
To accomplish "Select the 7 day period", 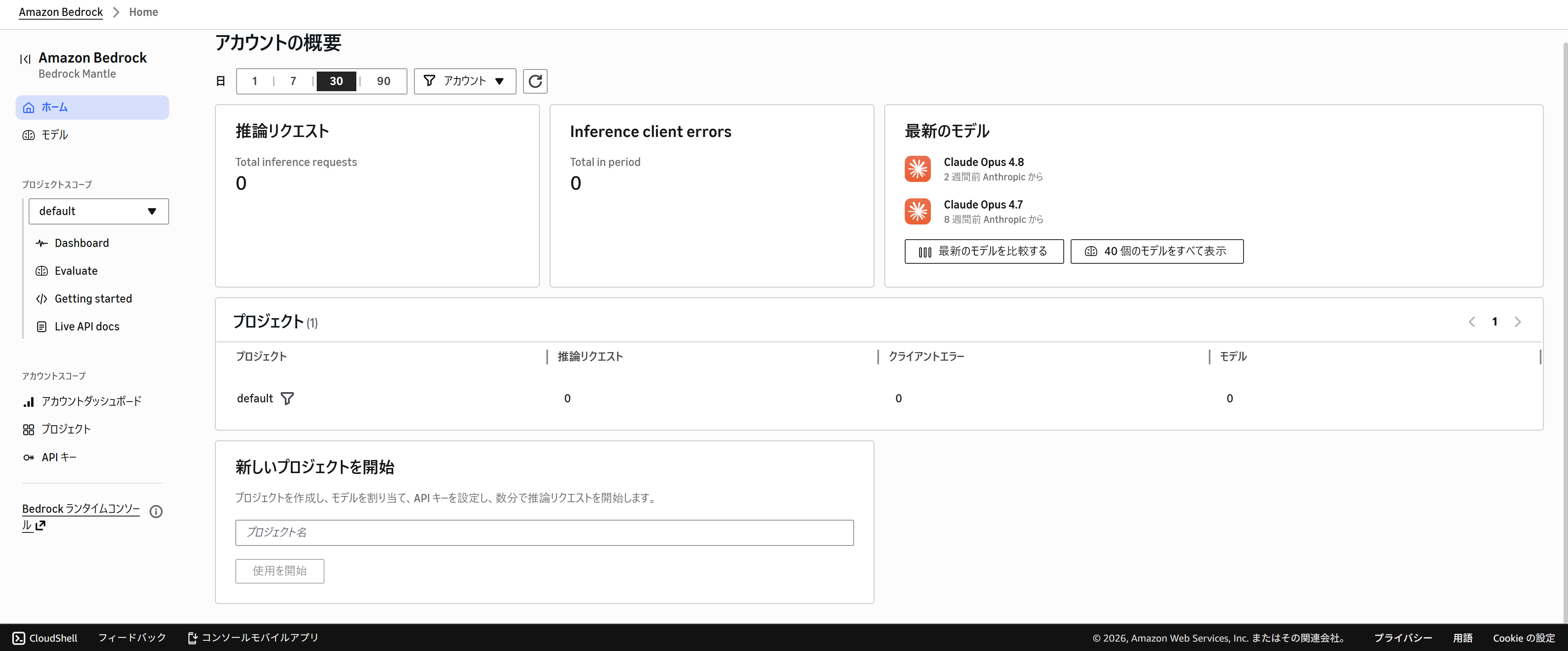I will (x=293, y=81).
